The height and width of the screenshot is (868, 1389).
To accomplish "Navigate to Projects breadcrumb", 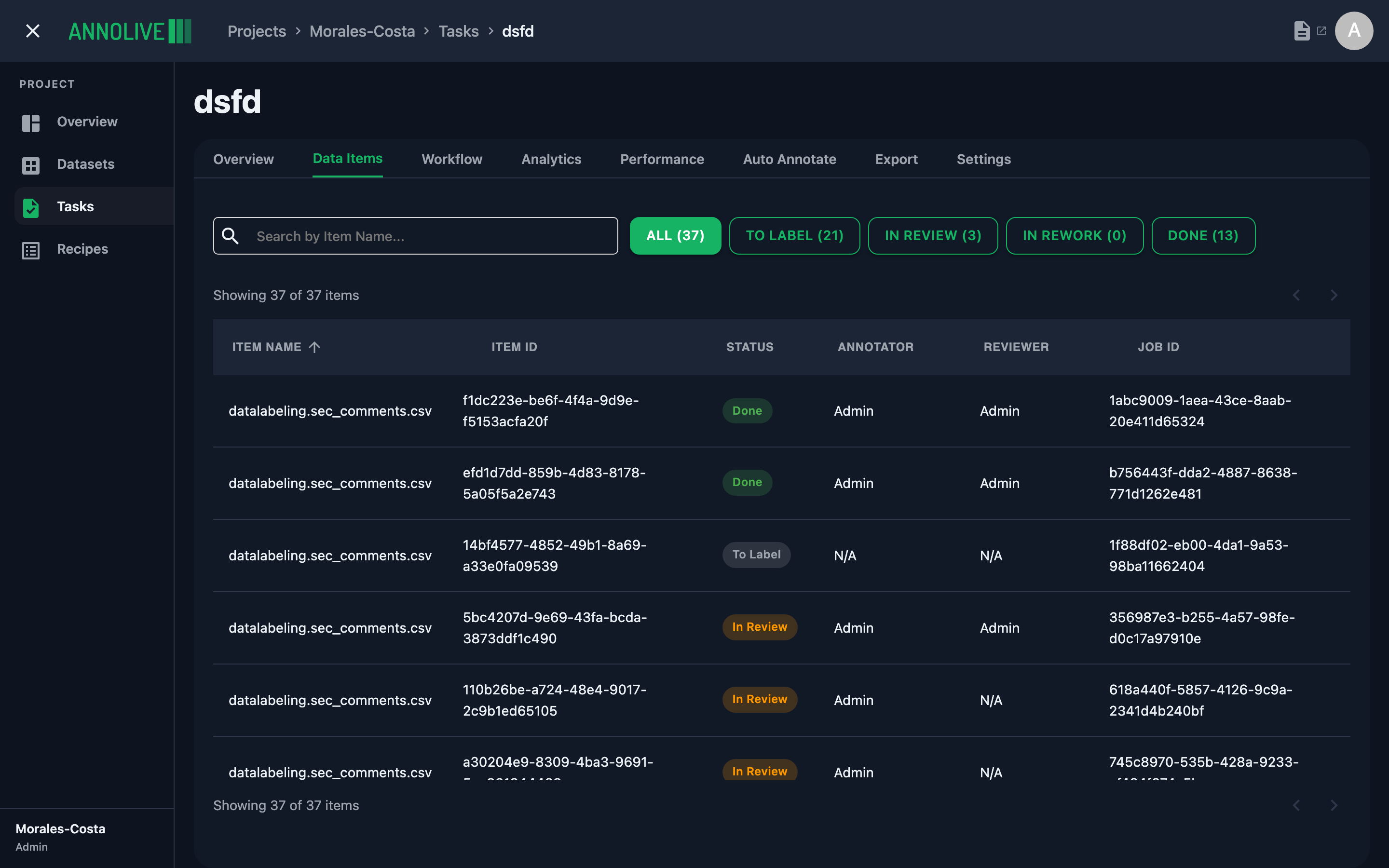I will 257,31.
